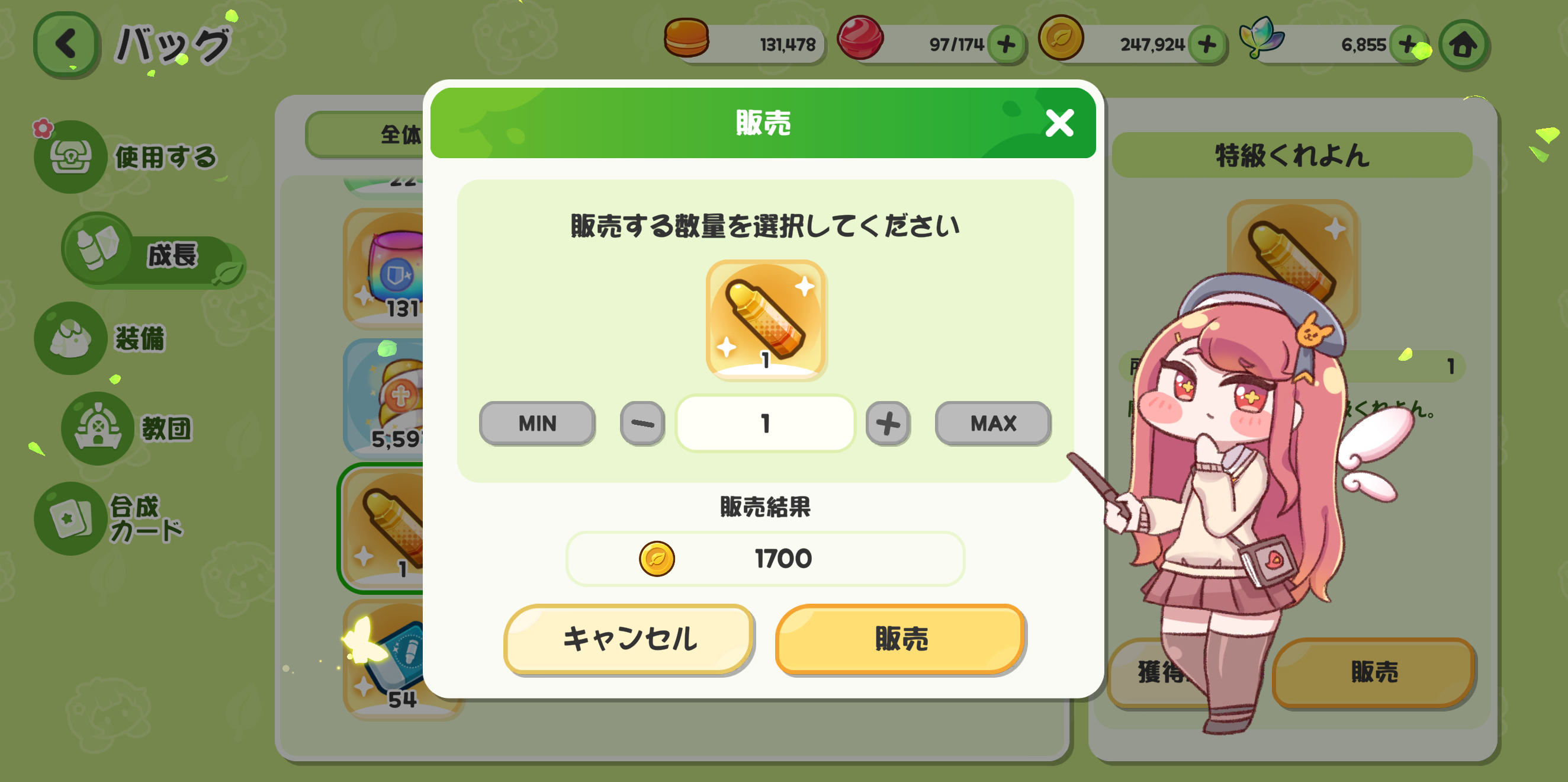Image resolution: width=1568 pixels, height=782 pixels.
Task: Go back with the arrow icon
Action: click(66, 44)
